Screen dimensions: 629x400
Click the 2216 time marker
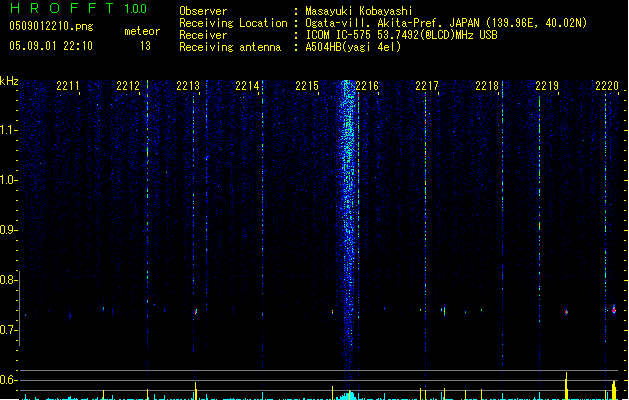pos(367,86)
